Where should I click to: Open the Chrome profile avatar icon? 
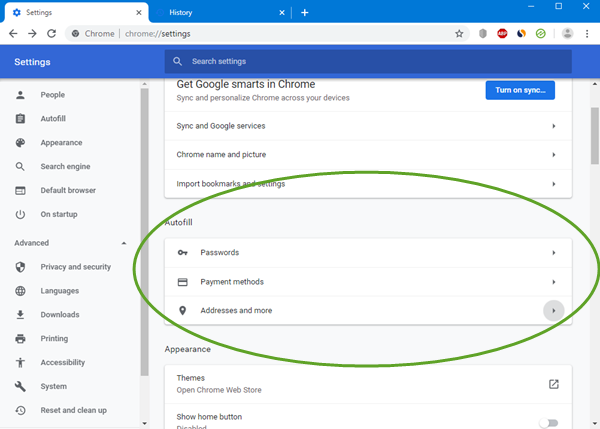coord(568,33)
